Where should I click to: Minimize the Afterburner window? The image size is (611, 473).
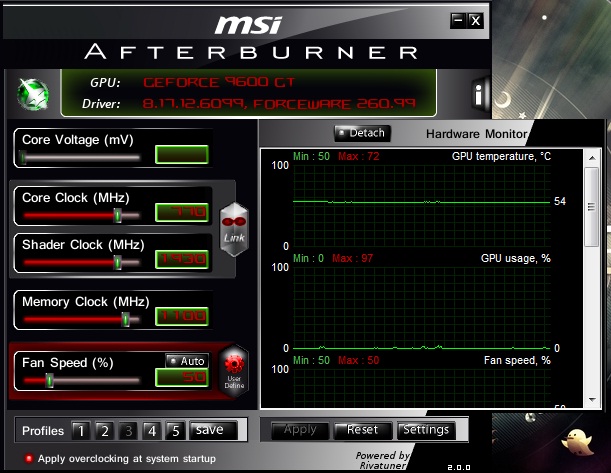[458, 20]
